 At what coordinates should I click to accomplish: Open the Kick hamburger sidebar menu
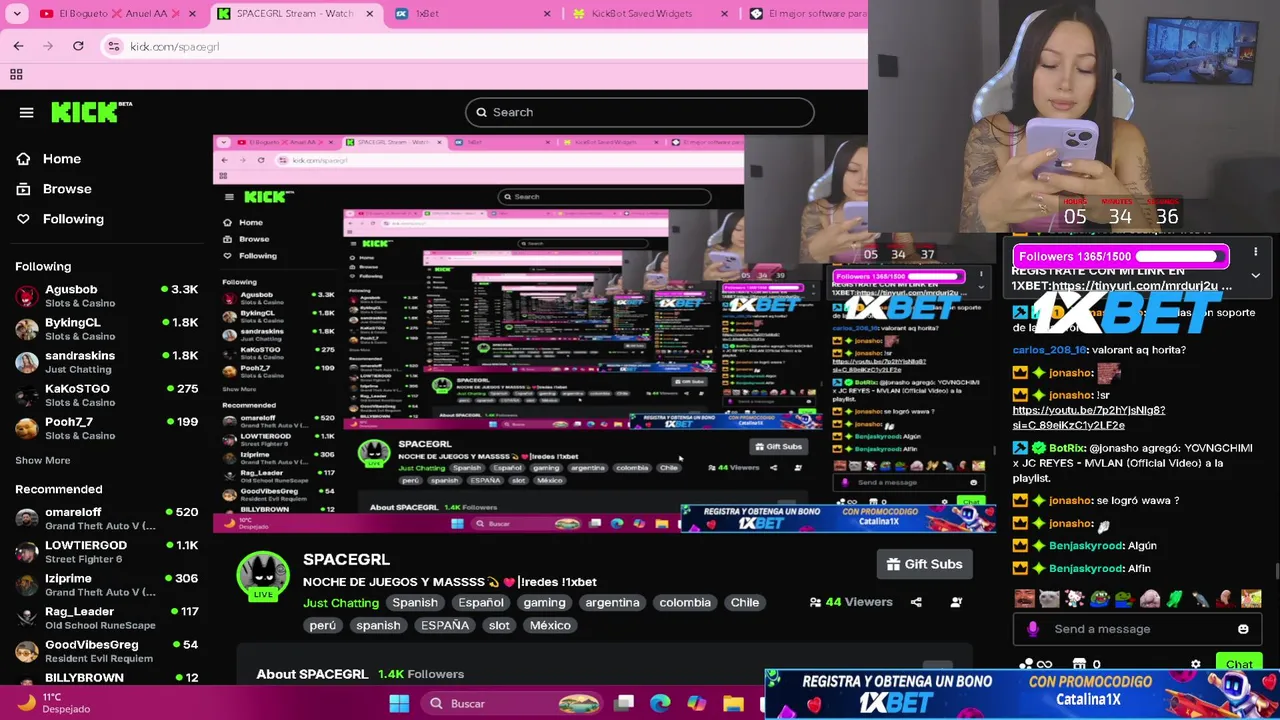(26, 112)
